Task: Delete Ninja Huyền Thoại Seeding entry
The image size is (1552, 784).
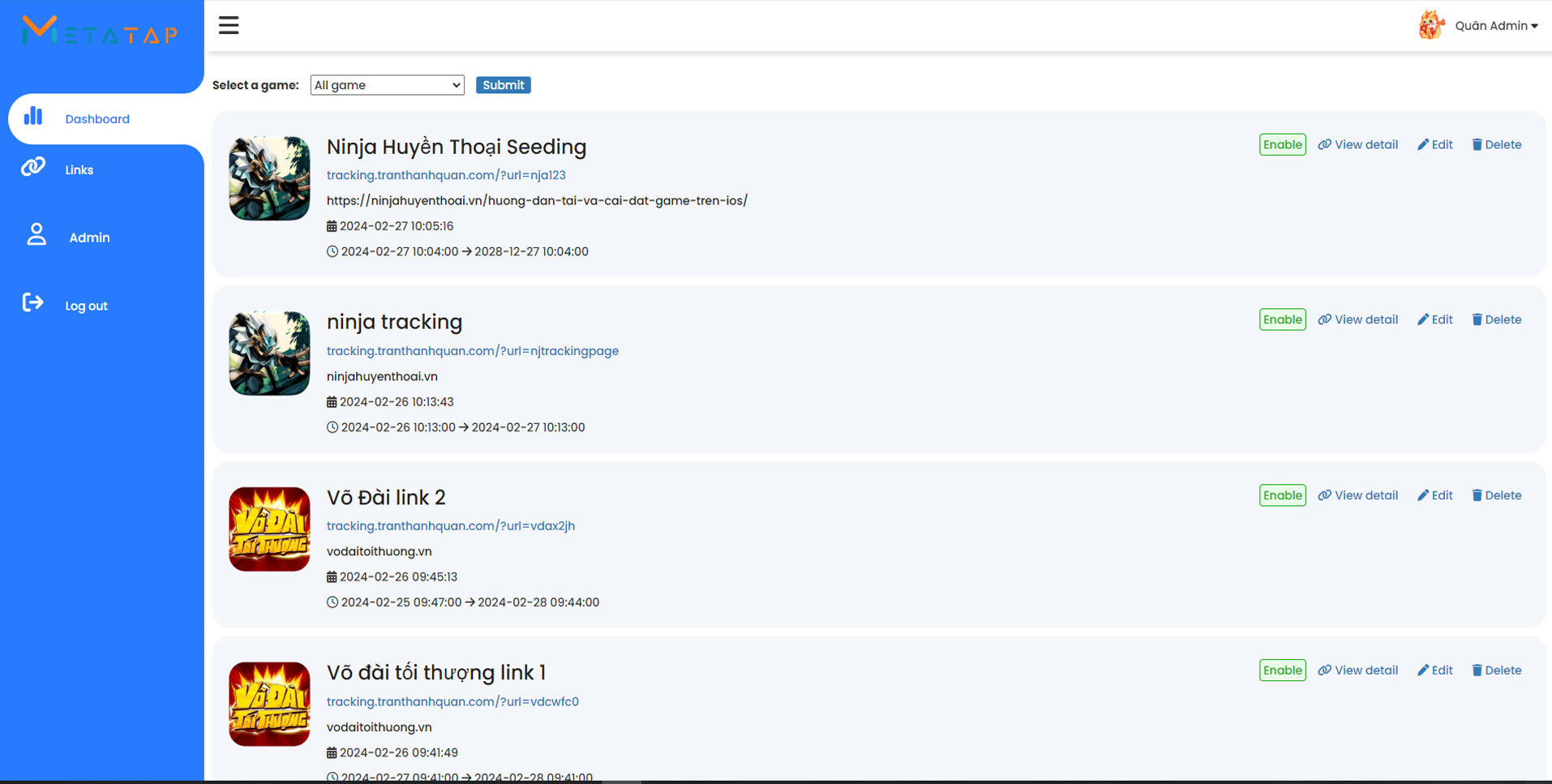Action: [x=1497, y=144]
